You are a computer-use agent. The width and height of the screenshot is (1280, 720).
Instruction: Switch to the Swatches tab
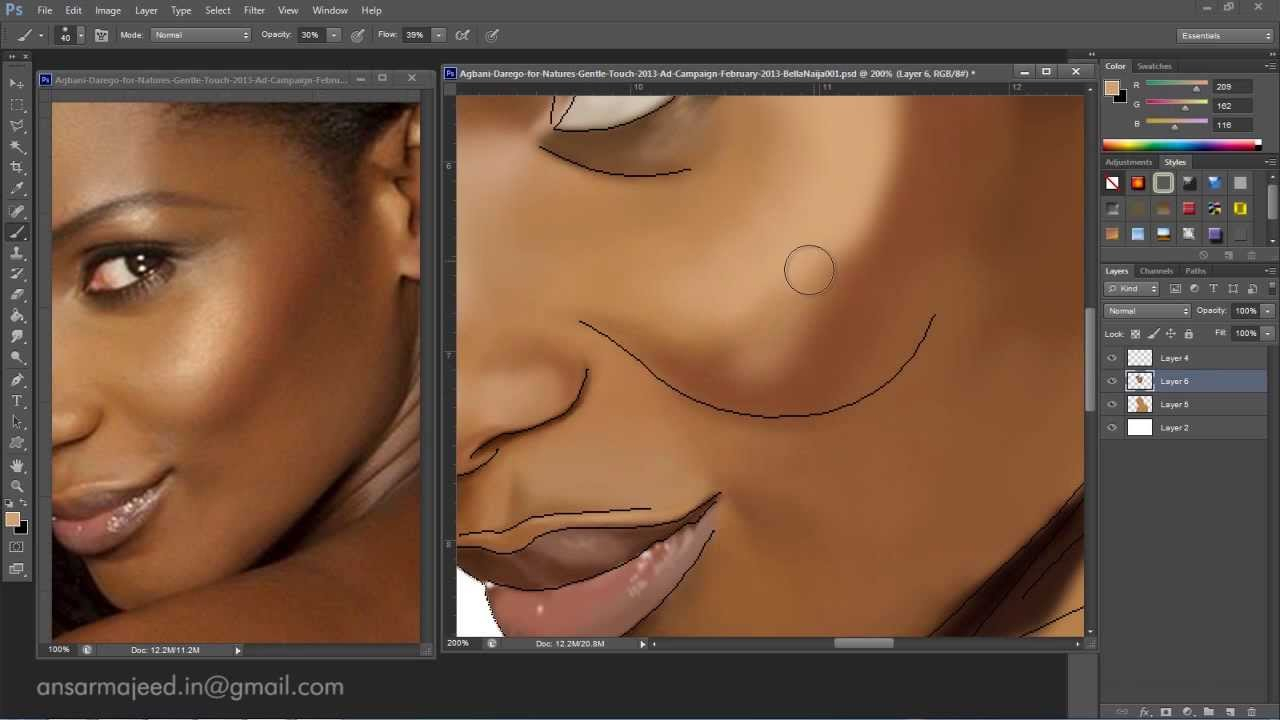[x=1154, y=66]
